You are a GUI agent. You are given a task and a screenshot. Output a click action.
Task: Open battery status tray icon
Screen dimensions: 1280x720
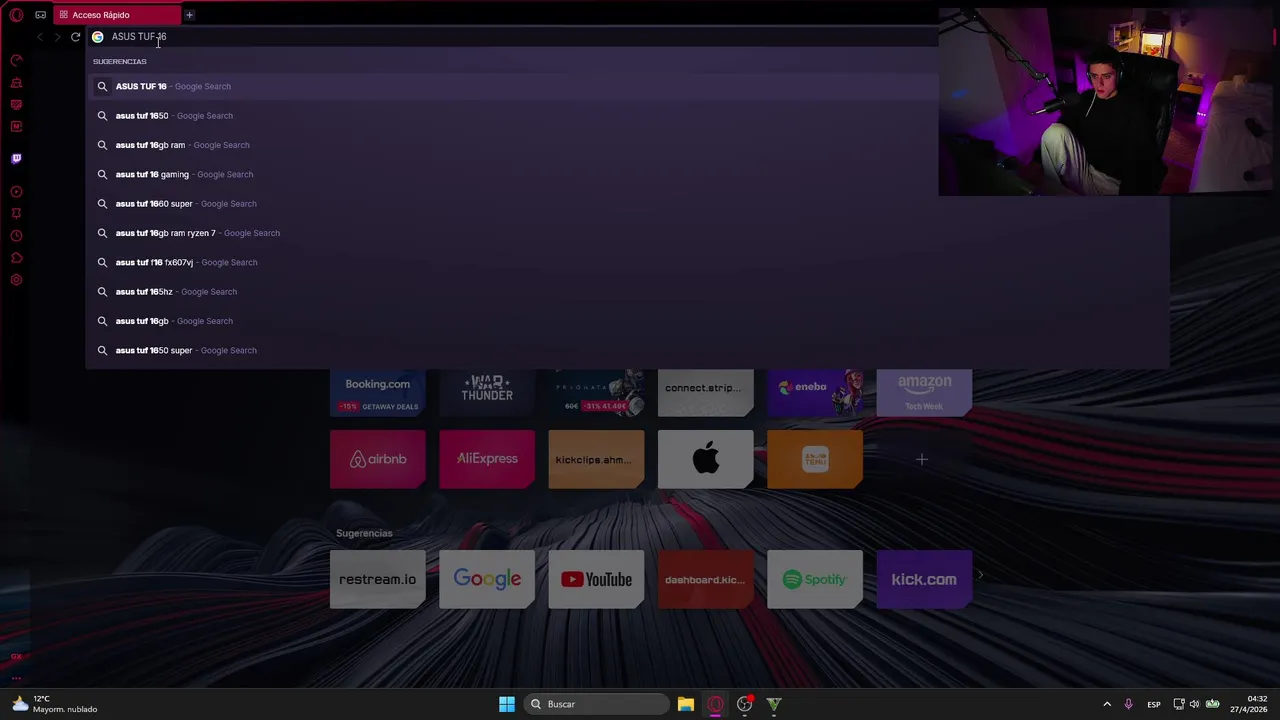[x=1212, y=704]
